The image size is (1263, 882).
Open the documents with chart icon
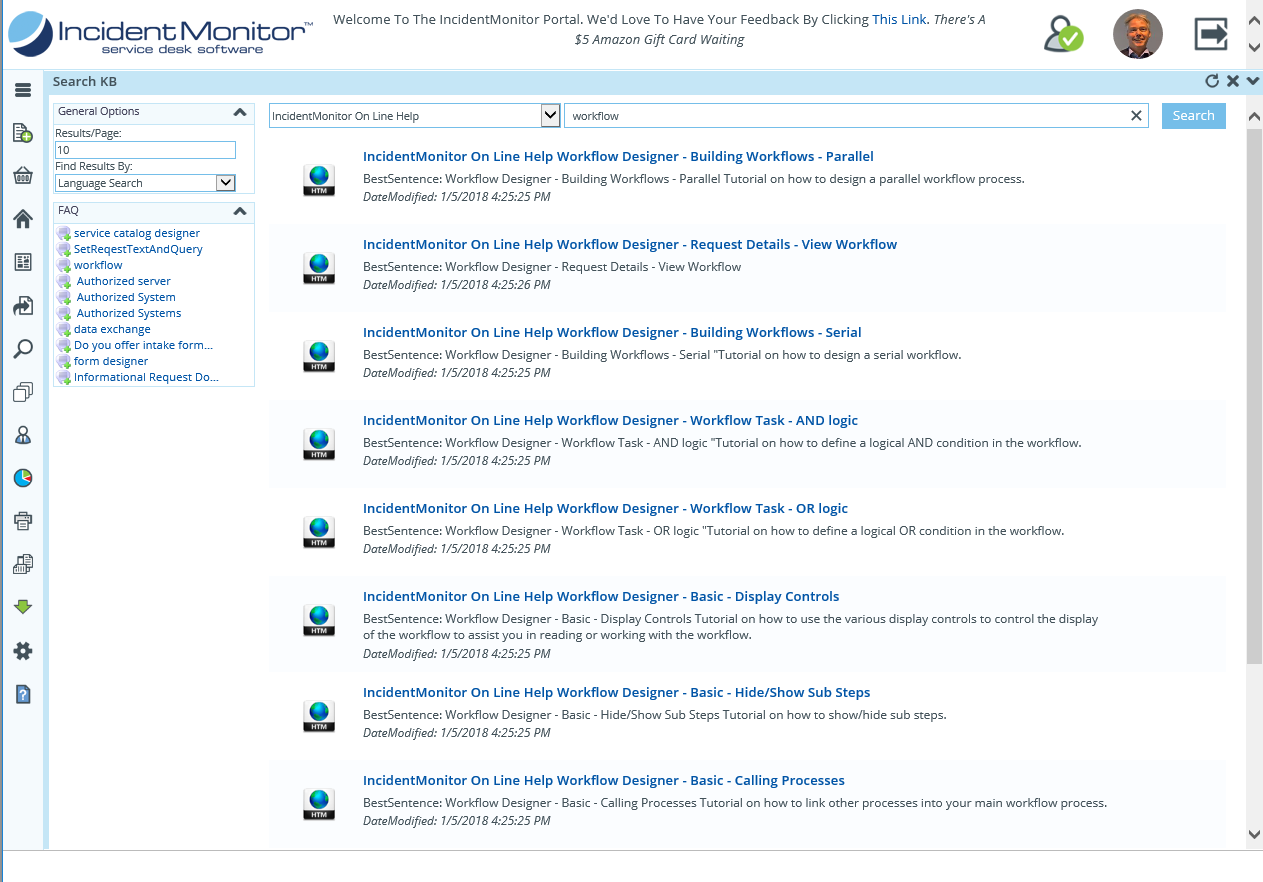point(22,564)
